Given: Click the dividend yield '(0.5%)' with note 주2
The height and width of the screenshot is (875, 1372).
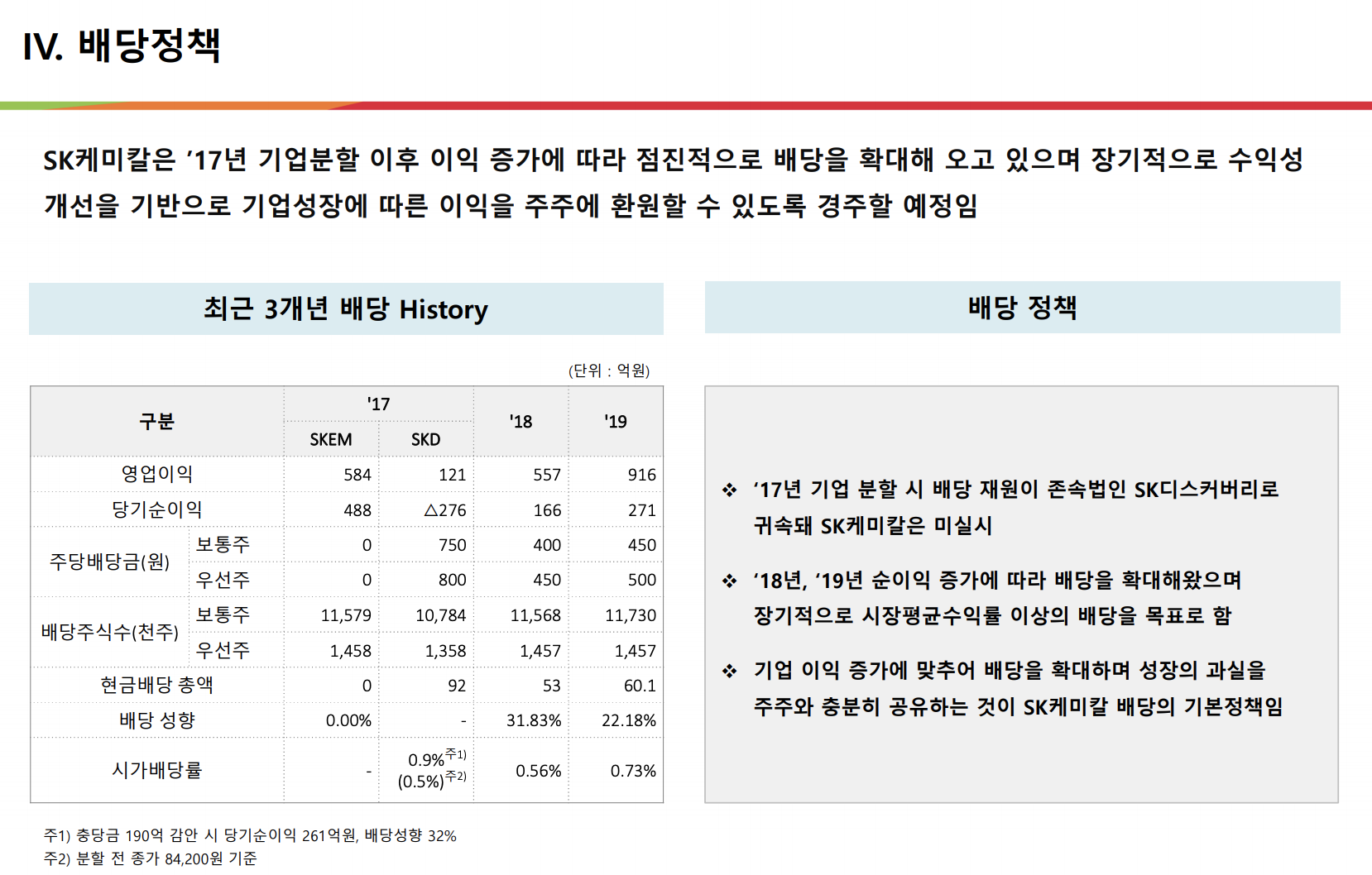Looking at the screenshot, I should 432,780.
